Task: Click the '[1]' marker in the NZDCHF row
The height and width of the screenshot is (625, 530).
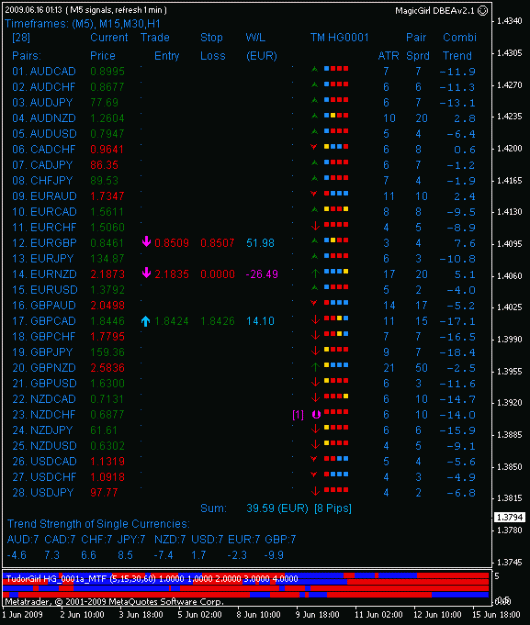Action: pyautogui.click(x=298, y=415)
